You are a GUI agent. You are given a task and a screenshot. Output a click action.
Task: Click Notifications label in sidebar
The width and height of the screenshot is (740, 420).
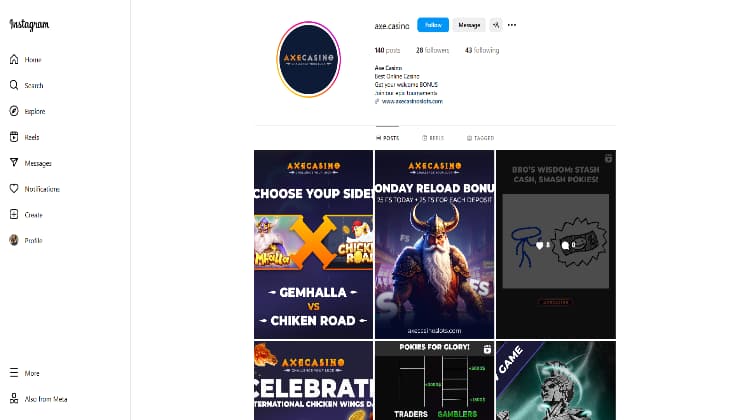[42, 189]
